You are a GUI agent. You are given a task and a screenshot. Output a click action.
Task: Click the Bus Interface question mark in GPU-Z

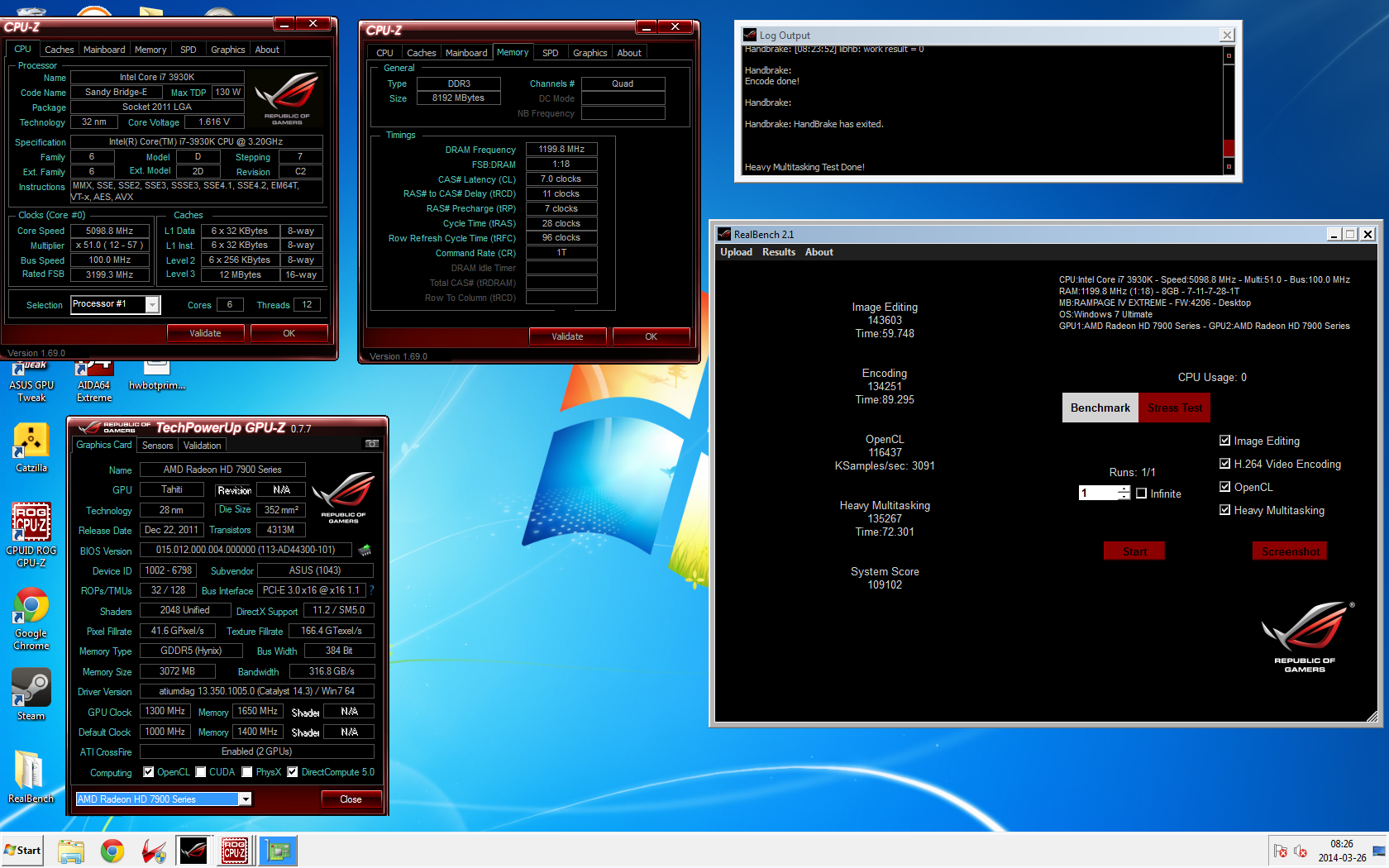click(x=372, y=590)
